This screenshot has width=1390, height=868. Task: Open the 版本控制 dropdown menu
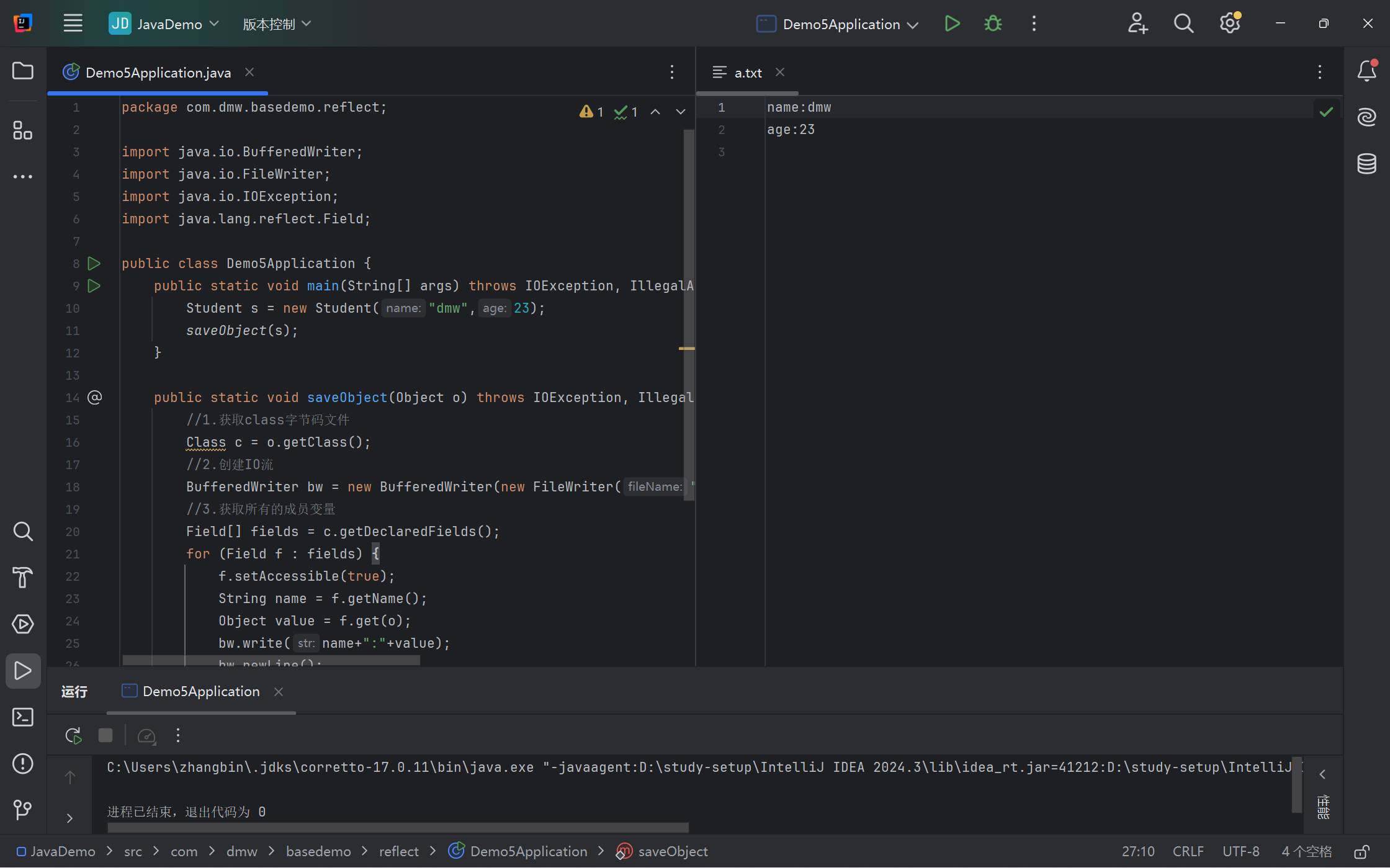click(277, 24)
